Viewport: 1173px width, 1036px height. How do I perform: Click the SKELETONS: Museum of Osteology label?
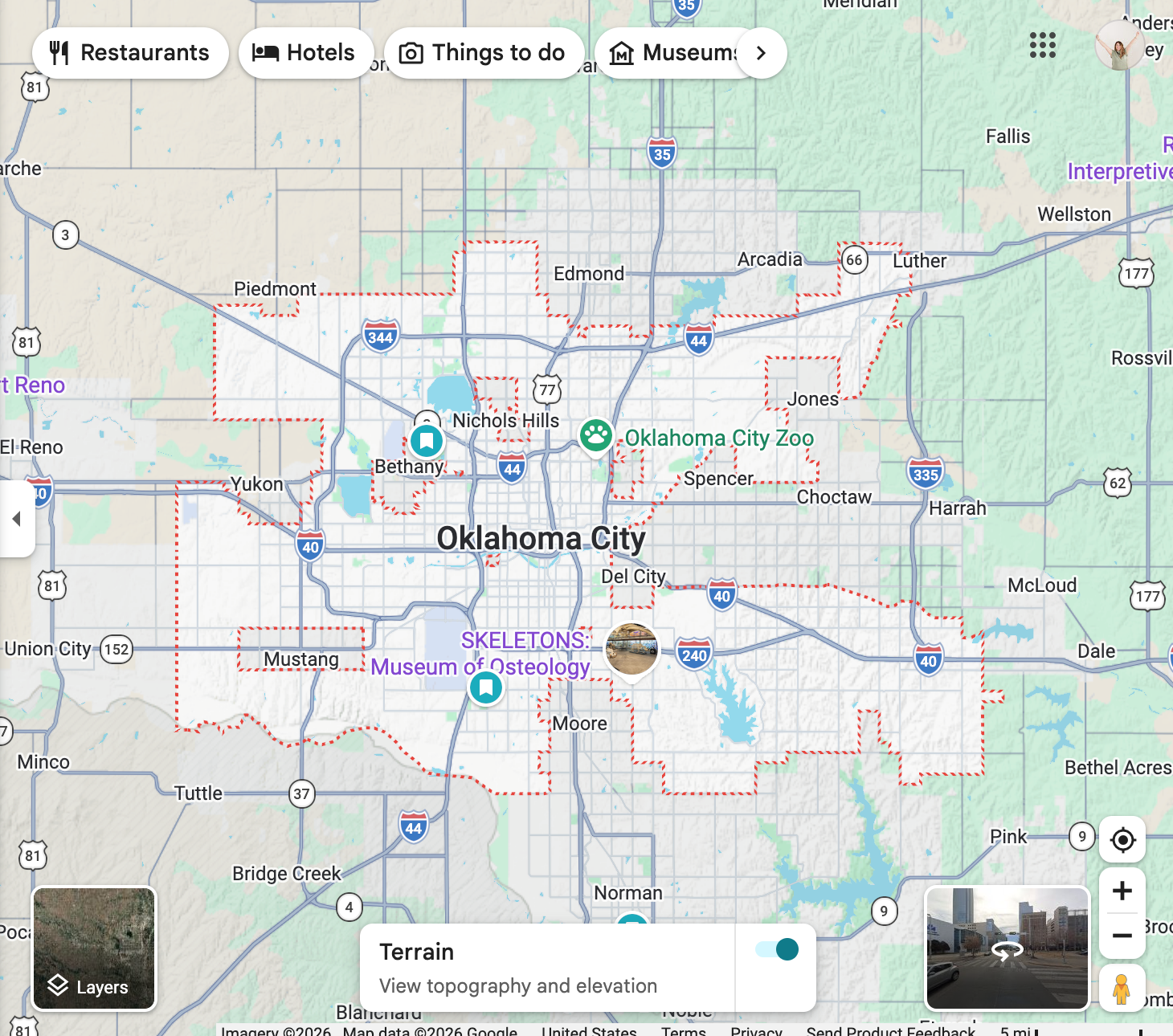coord(480,654)
